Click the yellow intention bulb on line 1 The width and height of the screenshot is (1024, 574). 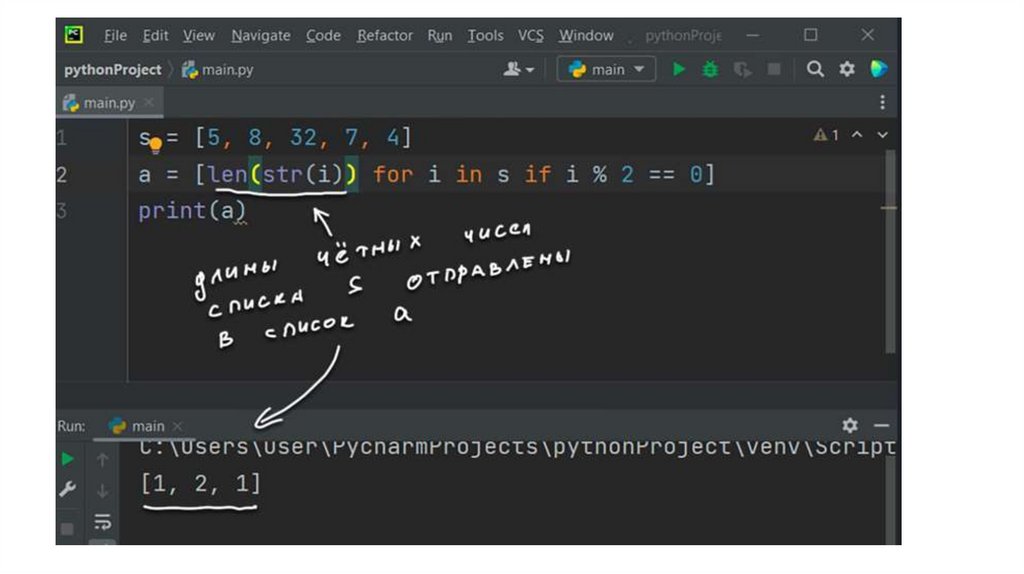(155, 144)
